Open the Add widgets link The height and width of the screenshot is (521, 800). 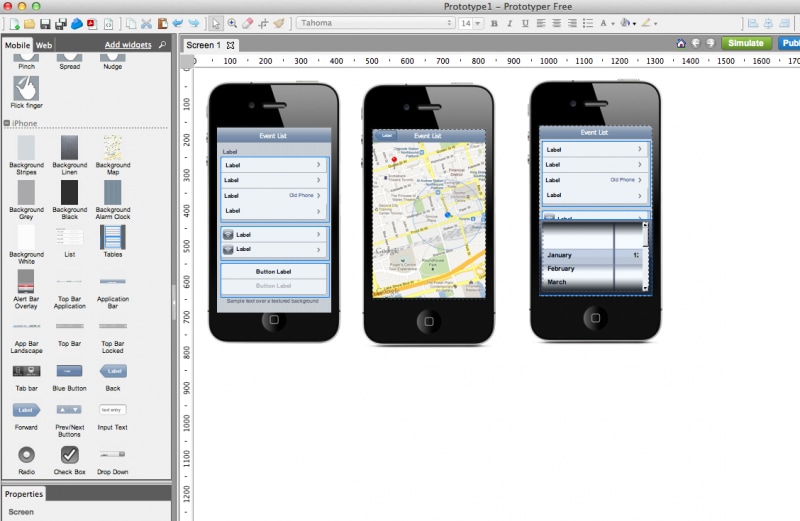point(128,45)
